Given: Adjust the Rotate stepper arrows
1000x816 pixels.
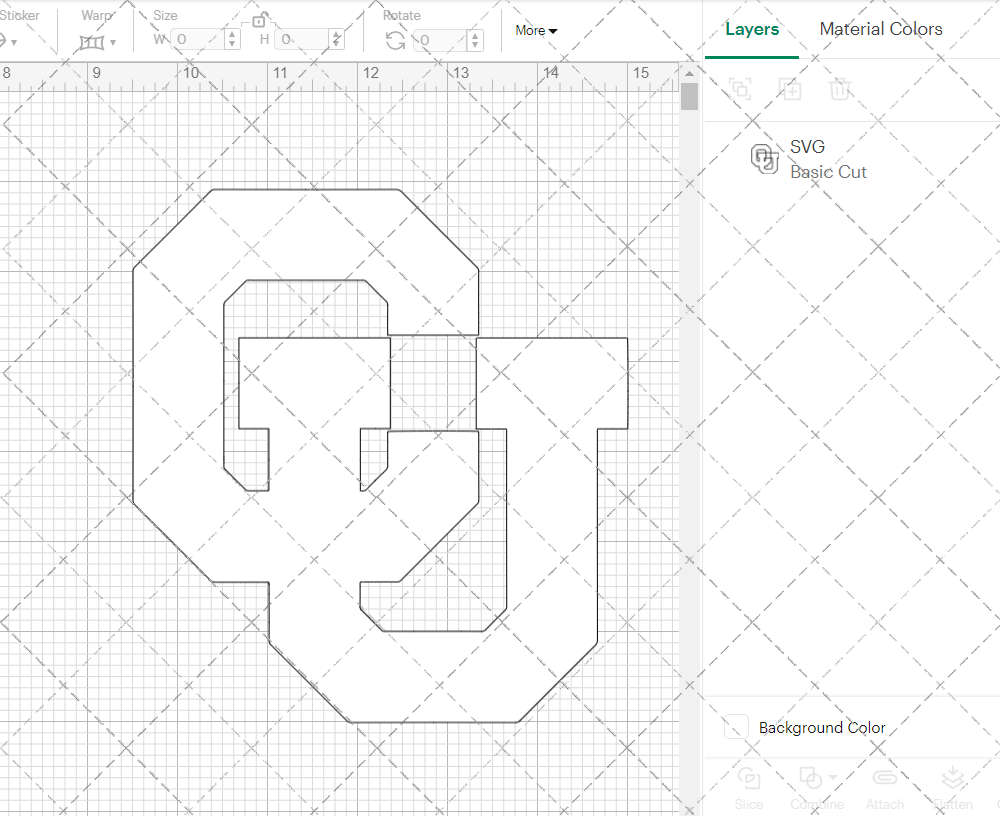Looking at the screenshot, I should pyautogui.click(x=475, y=40).
